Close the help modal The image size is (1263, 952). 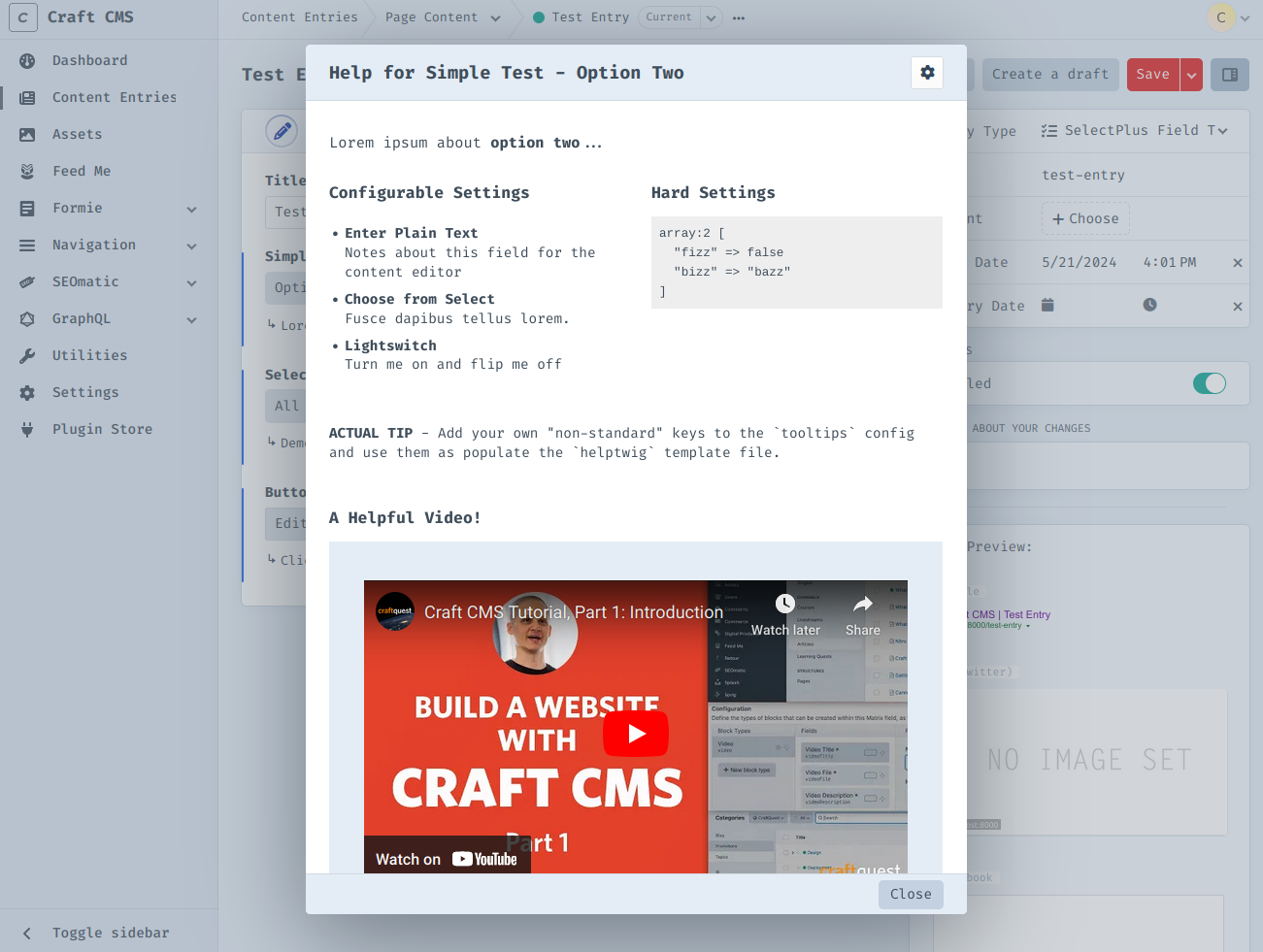point(911,894)
